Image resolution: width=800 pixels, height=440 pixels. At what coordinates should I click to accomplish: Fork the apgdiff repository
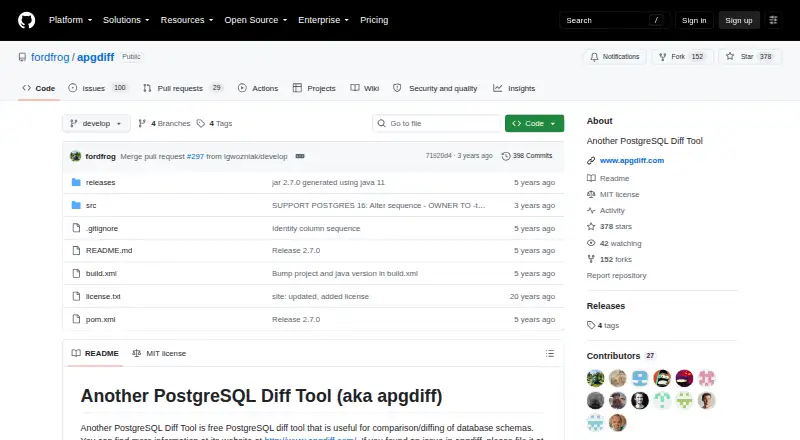coord(681,57)
